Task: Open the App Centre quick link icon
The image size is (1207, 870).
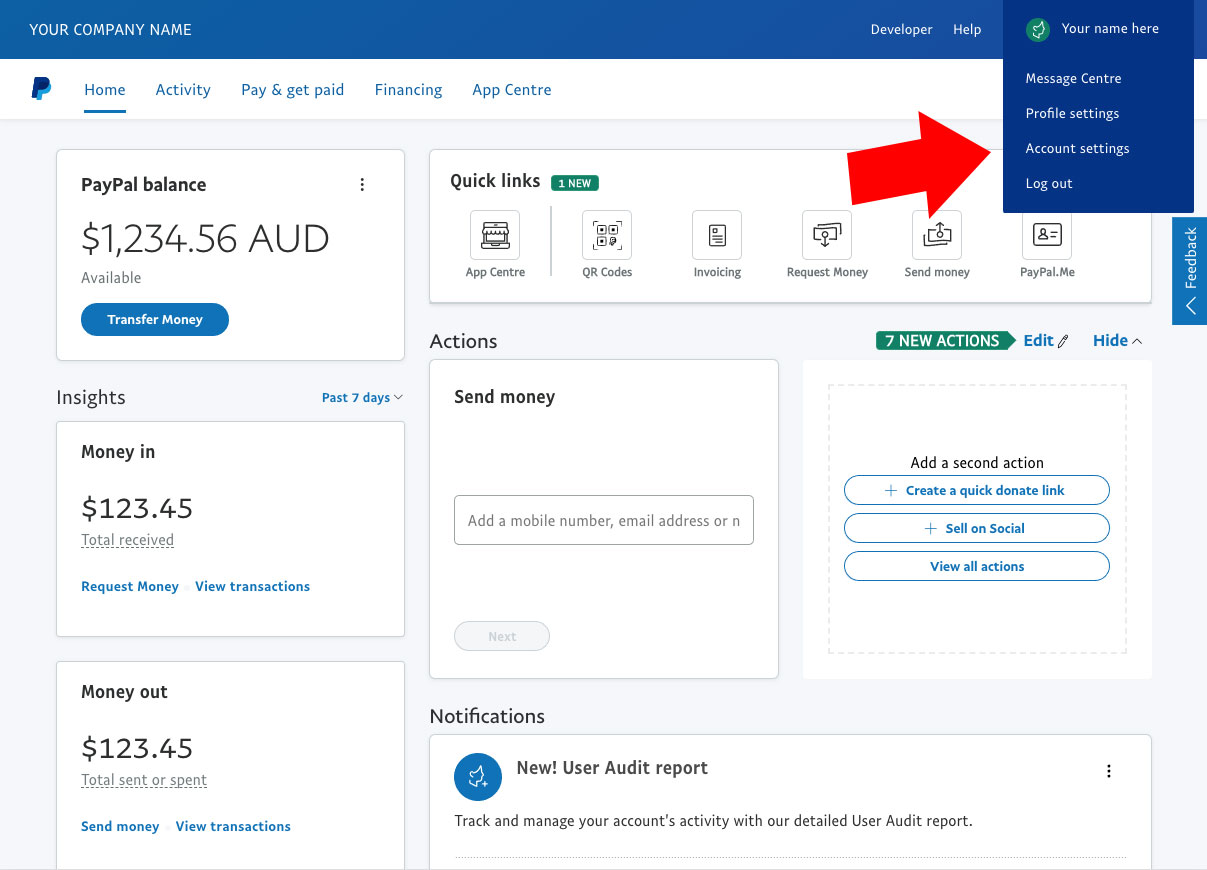Action: pos(495,235)
